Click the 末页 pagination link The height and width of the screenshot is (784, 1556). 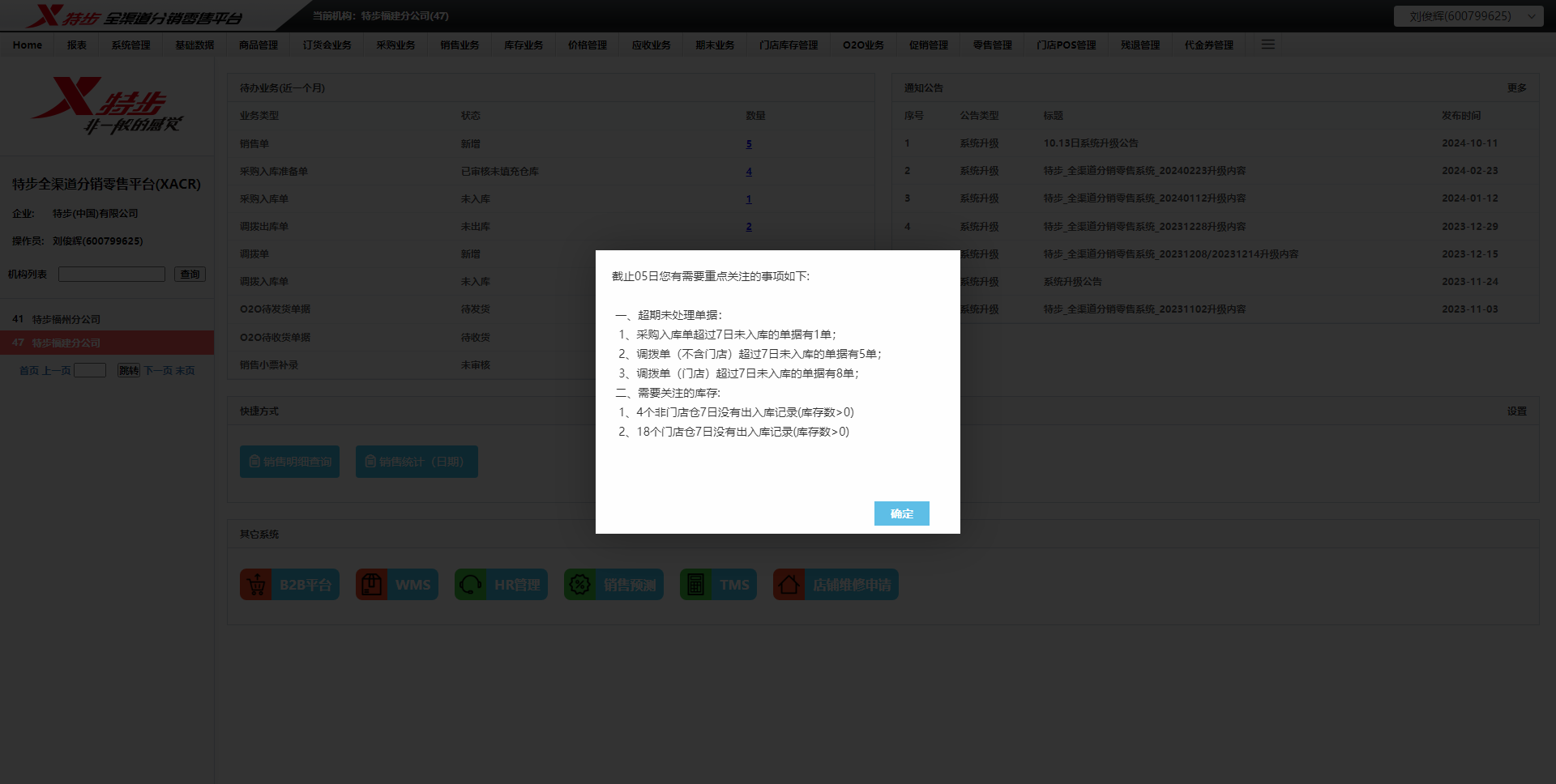(x=186, y=371)
